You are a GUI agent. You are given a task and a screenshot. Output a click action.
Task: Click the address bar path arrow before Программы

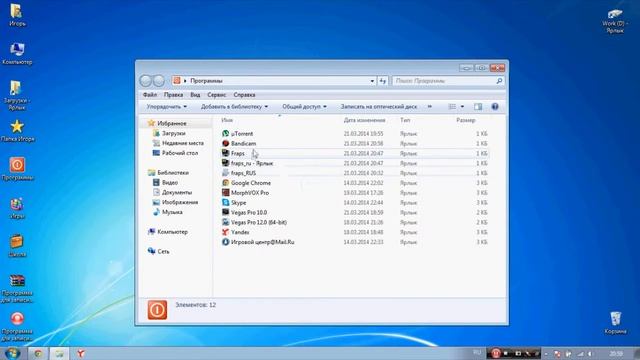point(185,81)
